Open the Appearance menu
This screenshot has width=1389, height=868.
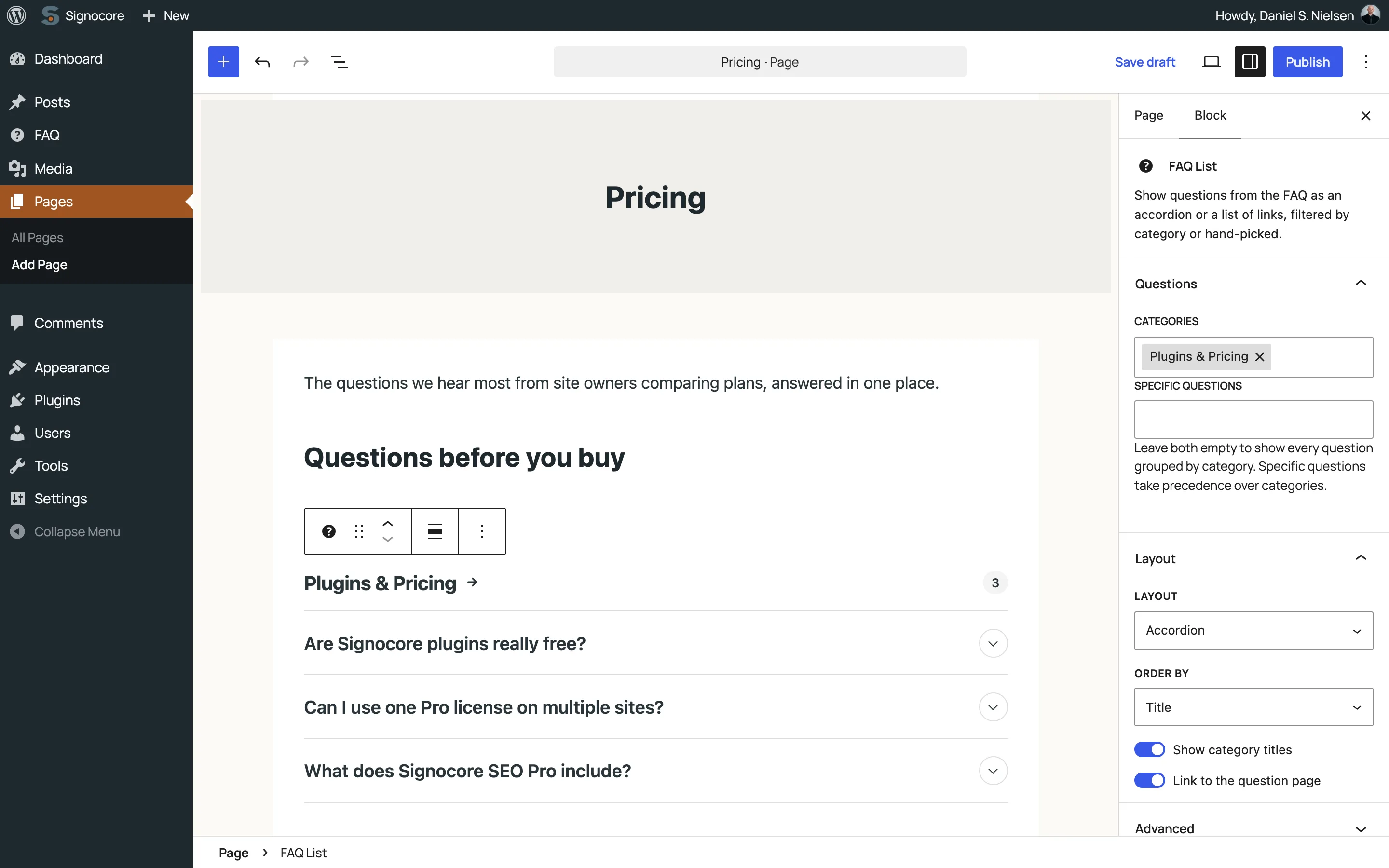[96, 367]
